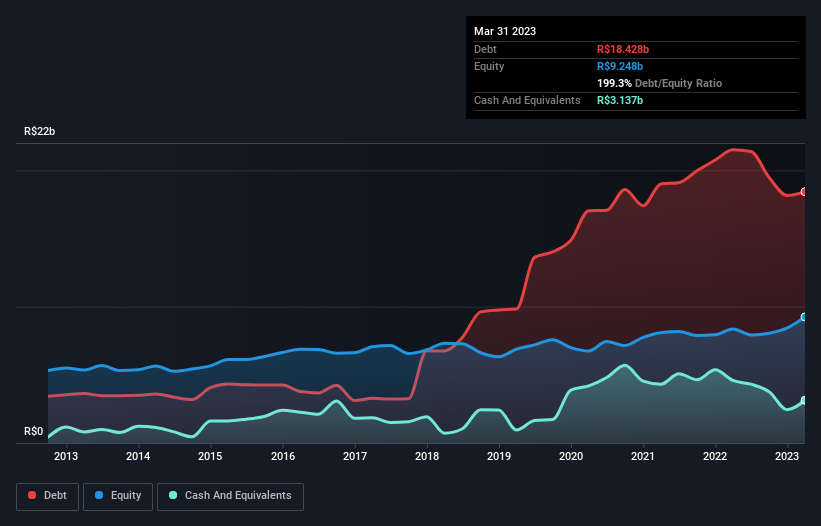Click the R$3.137b cash value
Viewport: 821px width, 526px height.
point(619,100)
